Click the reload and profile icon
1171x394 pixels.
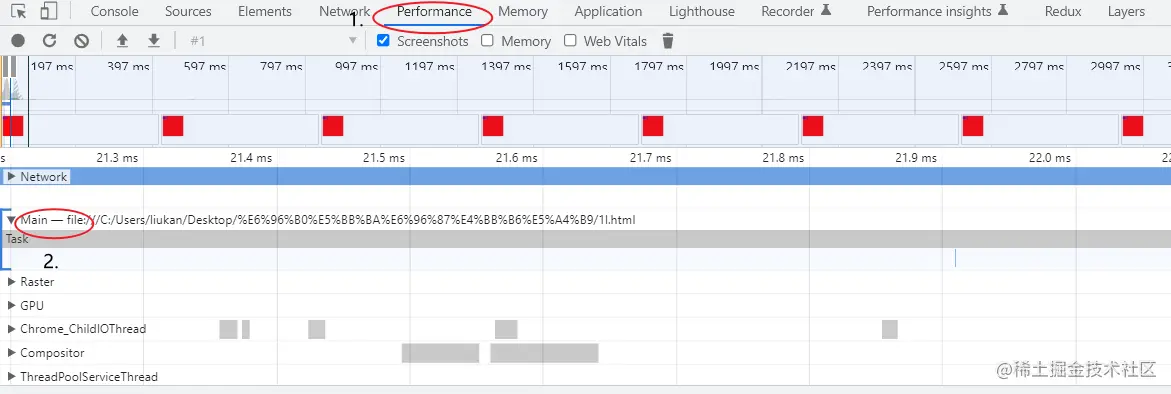point(49,41)
